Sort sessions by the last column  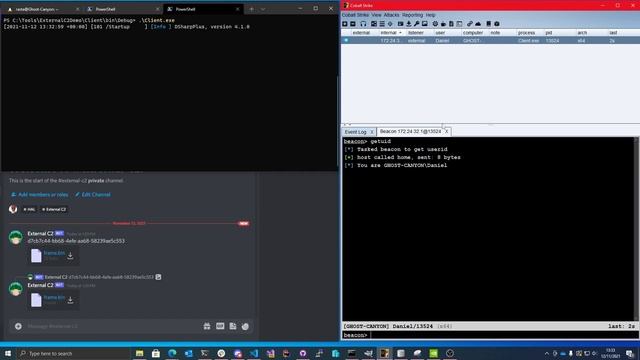coord(613,33)
